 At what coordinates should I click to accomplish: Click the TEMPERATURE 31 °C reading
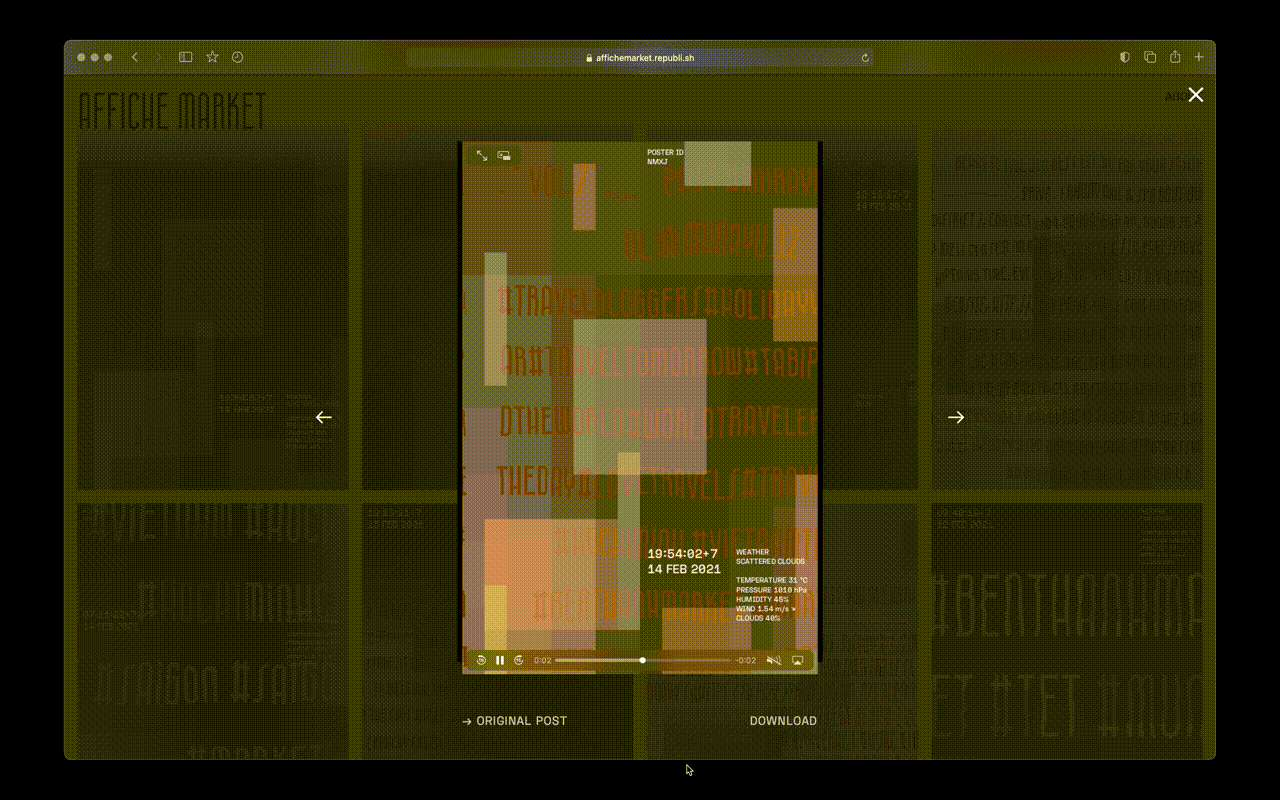coord(772,580)
